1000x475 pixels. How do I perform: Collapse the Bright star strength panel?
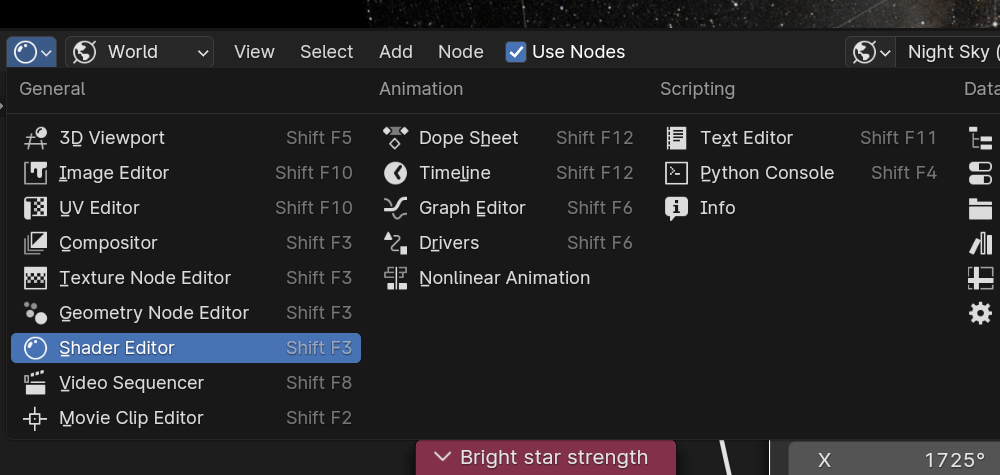[x=442, y=458]
